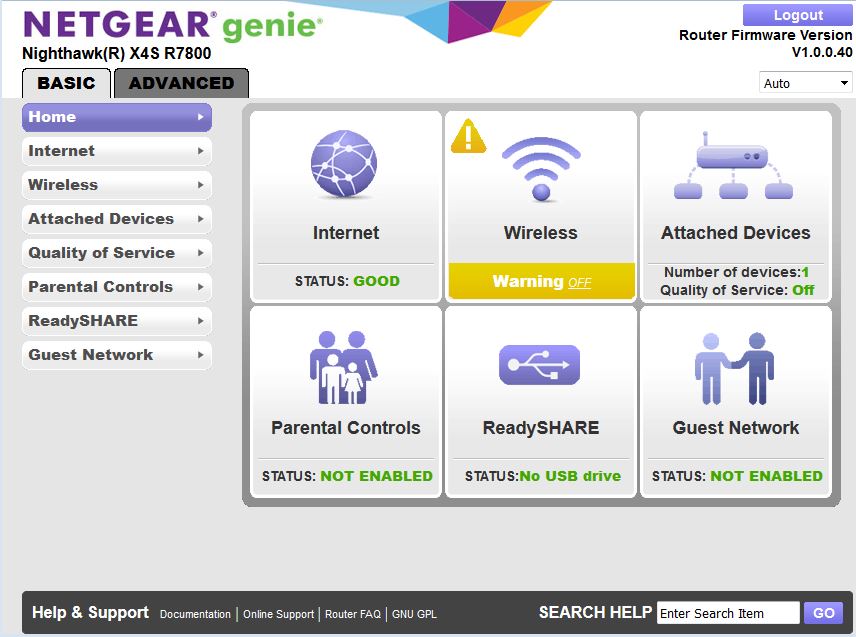Click the Attached Devices tile label

[735, 233]
